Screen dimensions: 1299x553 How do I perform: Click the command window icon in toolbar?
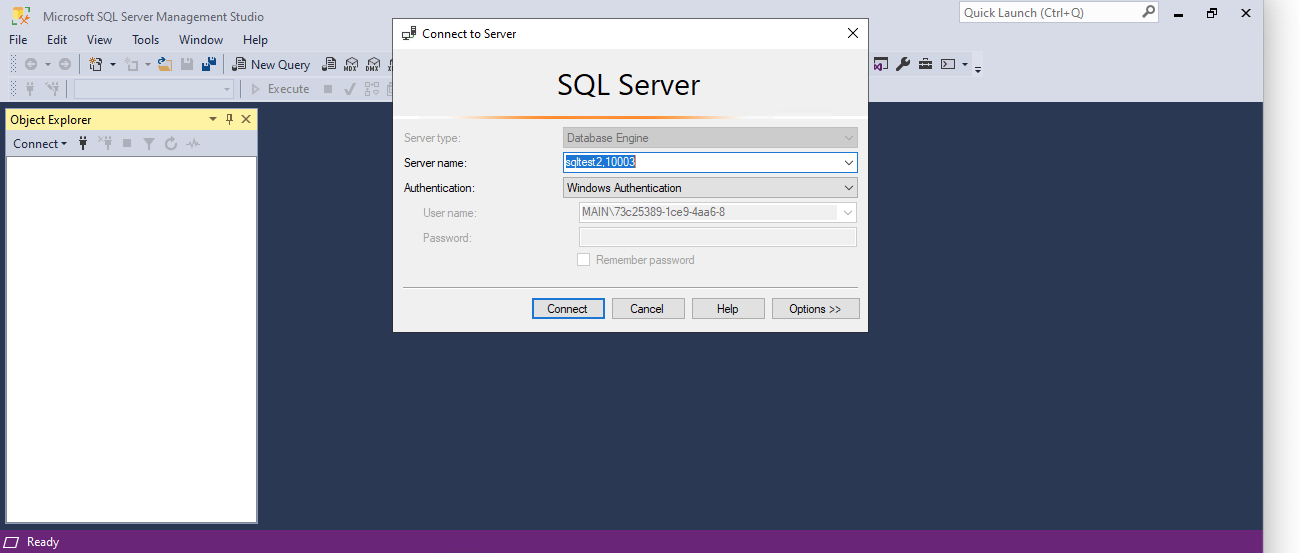[x=948, y=64]
